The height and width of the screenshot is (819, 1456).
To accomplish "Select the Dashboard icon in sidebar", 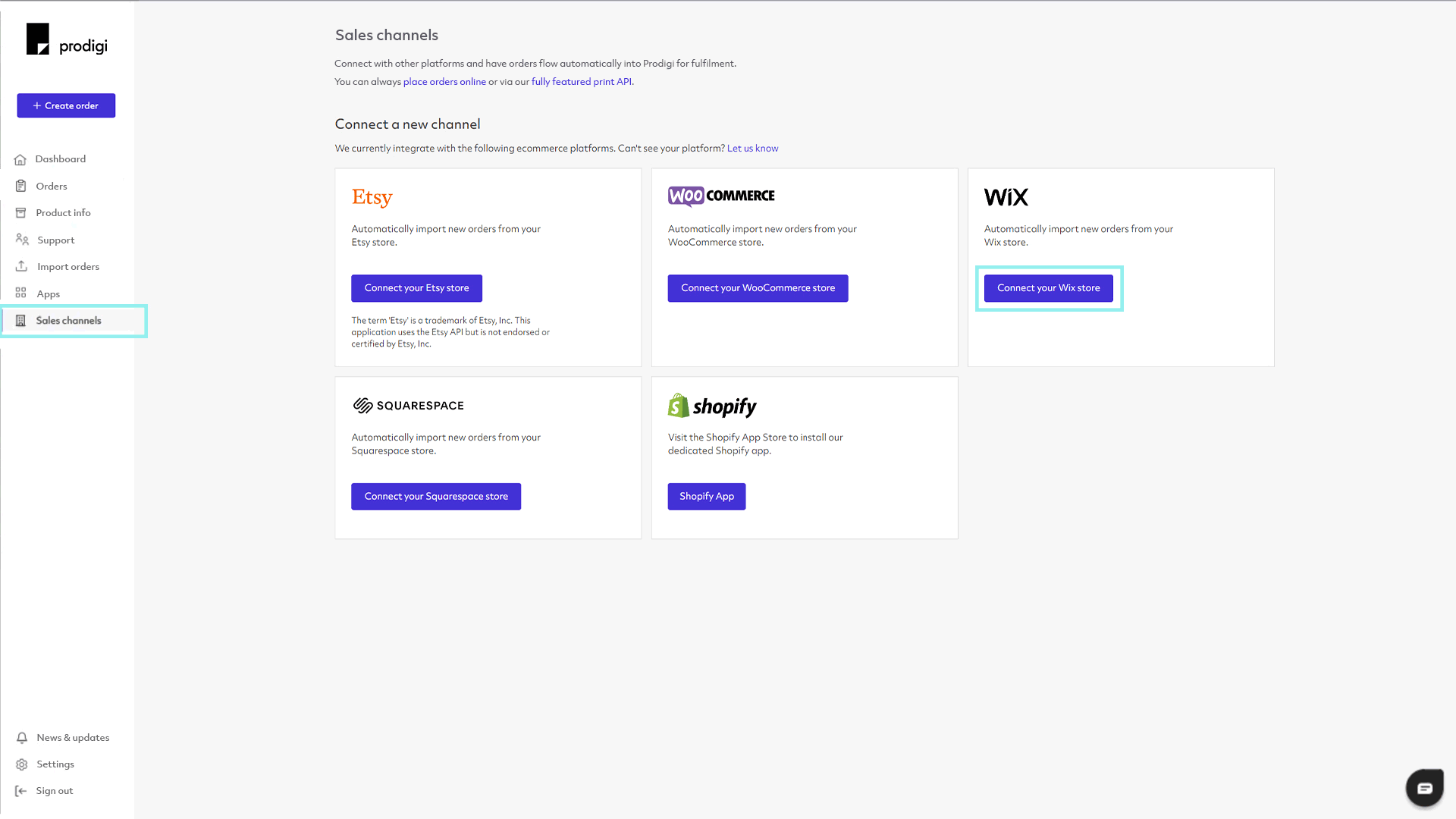I will (20, 159).
